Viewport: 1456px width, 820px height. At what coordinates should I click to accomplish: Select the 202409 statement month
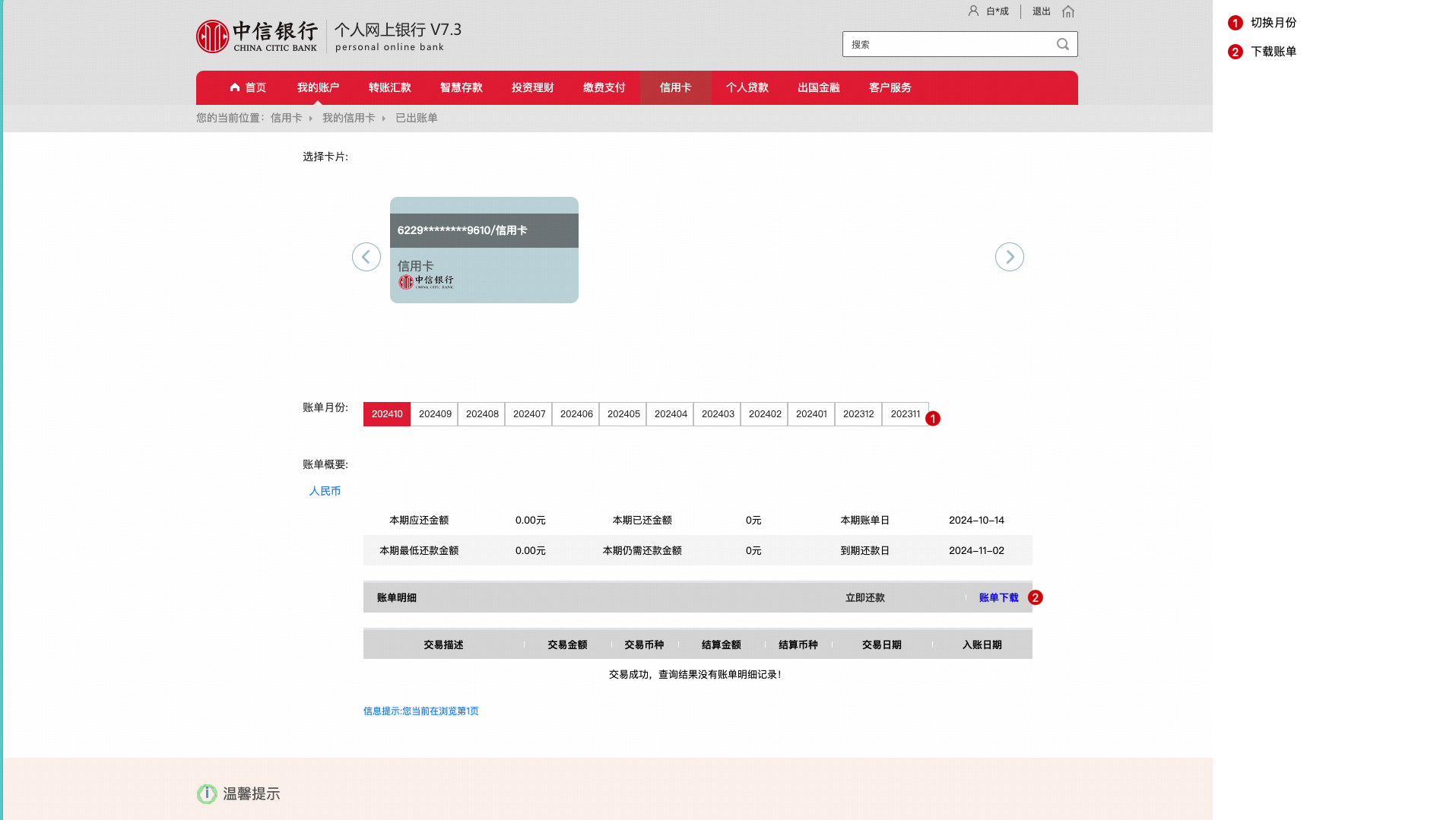coord(434,414)
